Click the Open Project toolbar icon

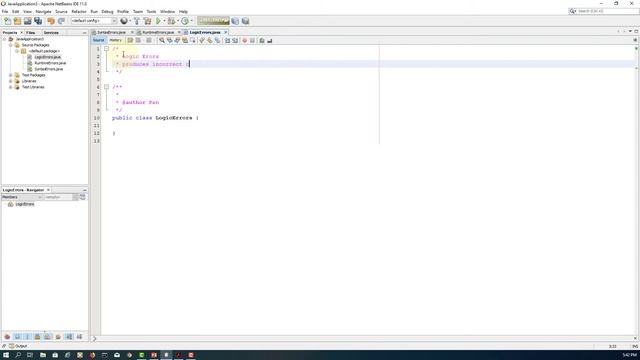pyautogui.click(x=27, y=21)
